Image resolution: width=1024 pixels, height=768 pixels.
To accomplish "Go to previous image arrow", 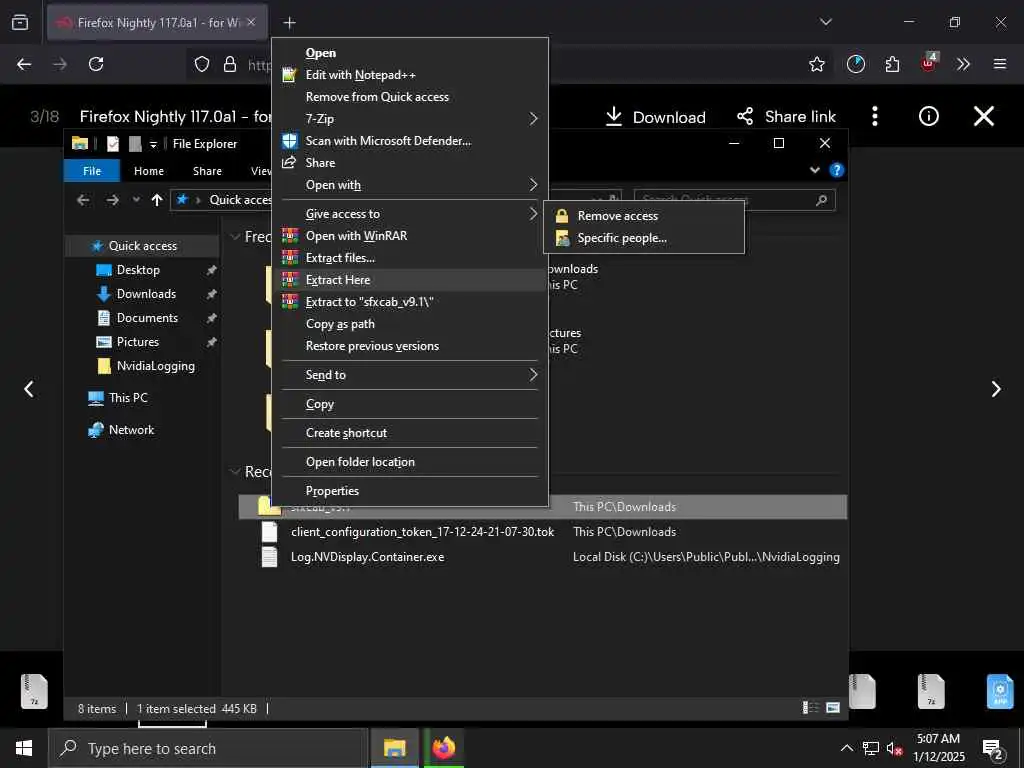I will click(x=29, y=389).
